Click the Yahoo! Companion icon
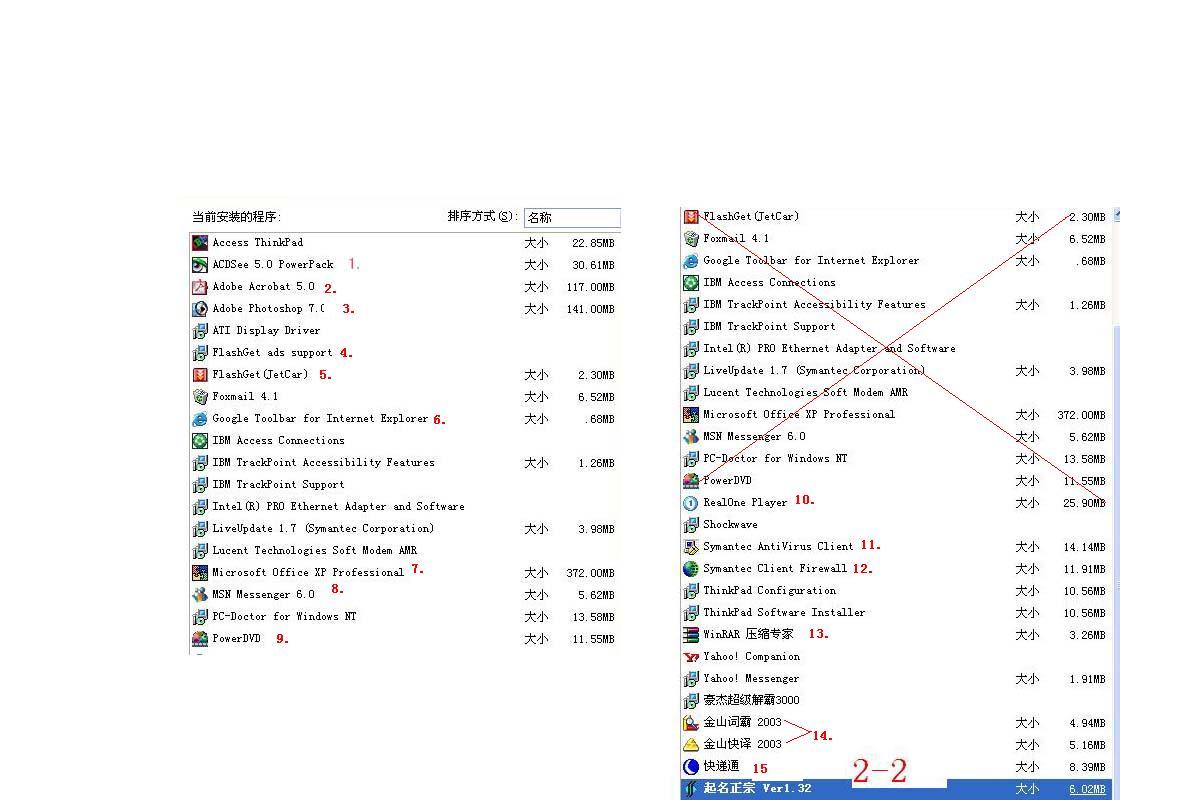The width and height of the screenshot is (1200, 800). pyautogui.click(x=691, y=656)
